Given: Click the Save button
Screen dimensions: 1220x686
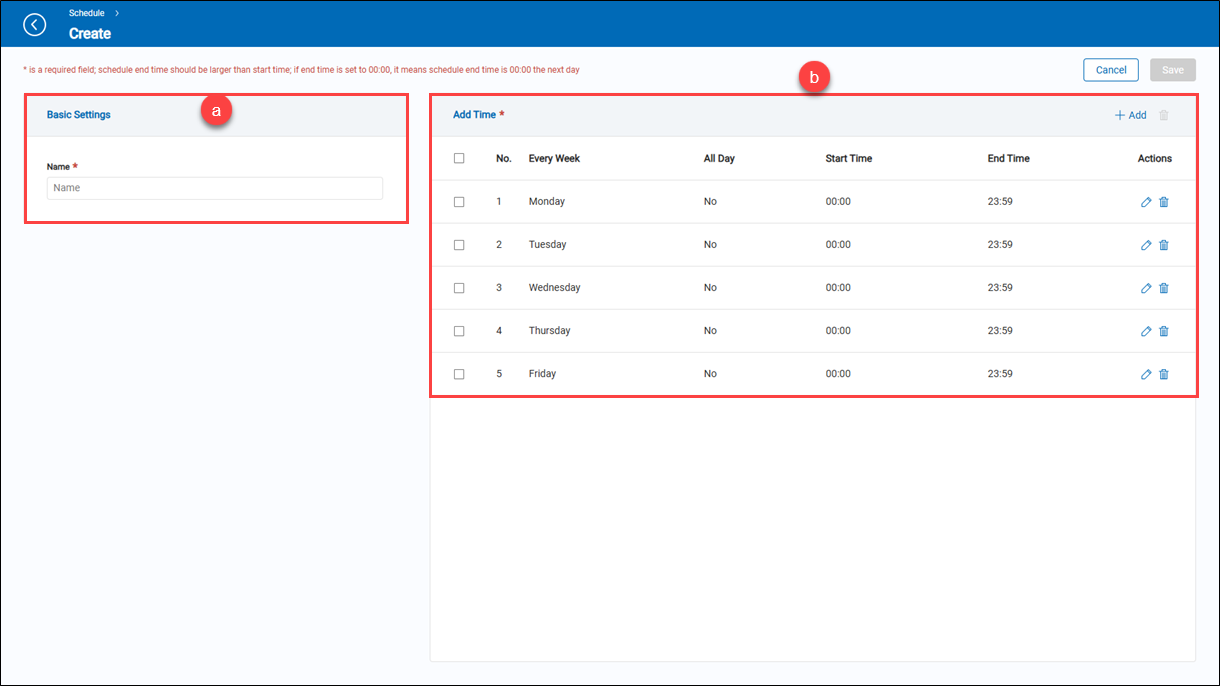Looking at the screenshot, I should coord(1172,70).
